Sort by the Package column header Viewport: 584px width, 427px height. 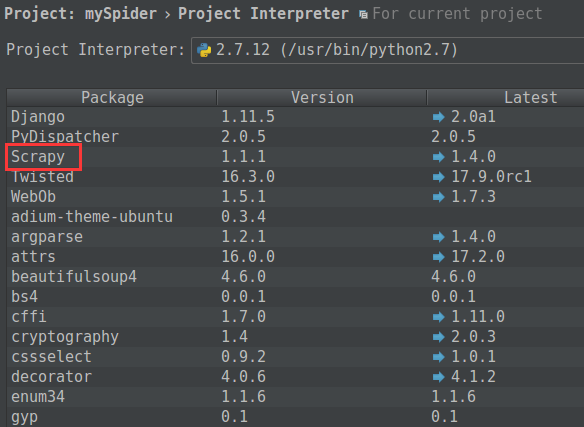point(112,98)
